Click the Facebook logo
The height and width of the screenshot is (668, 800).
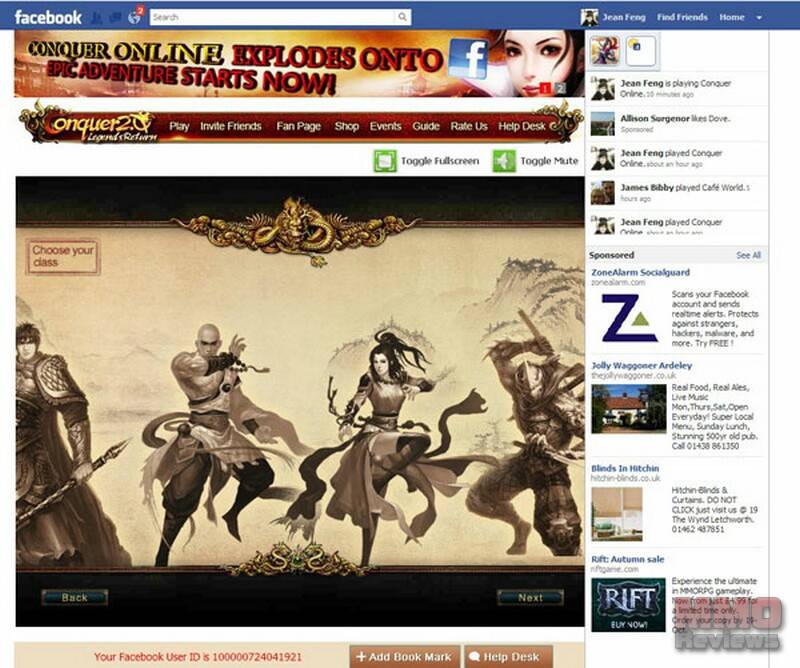point(48,18)
